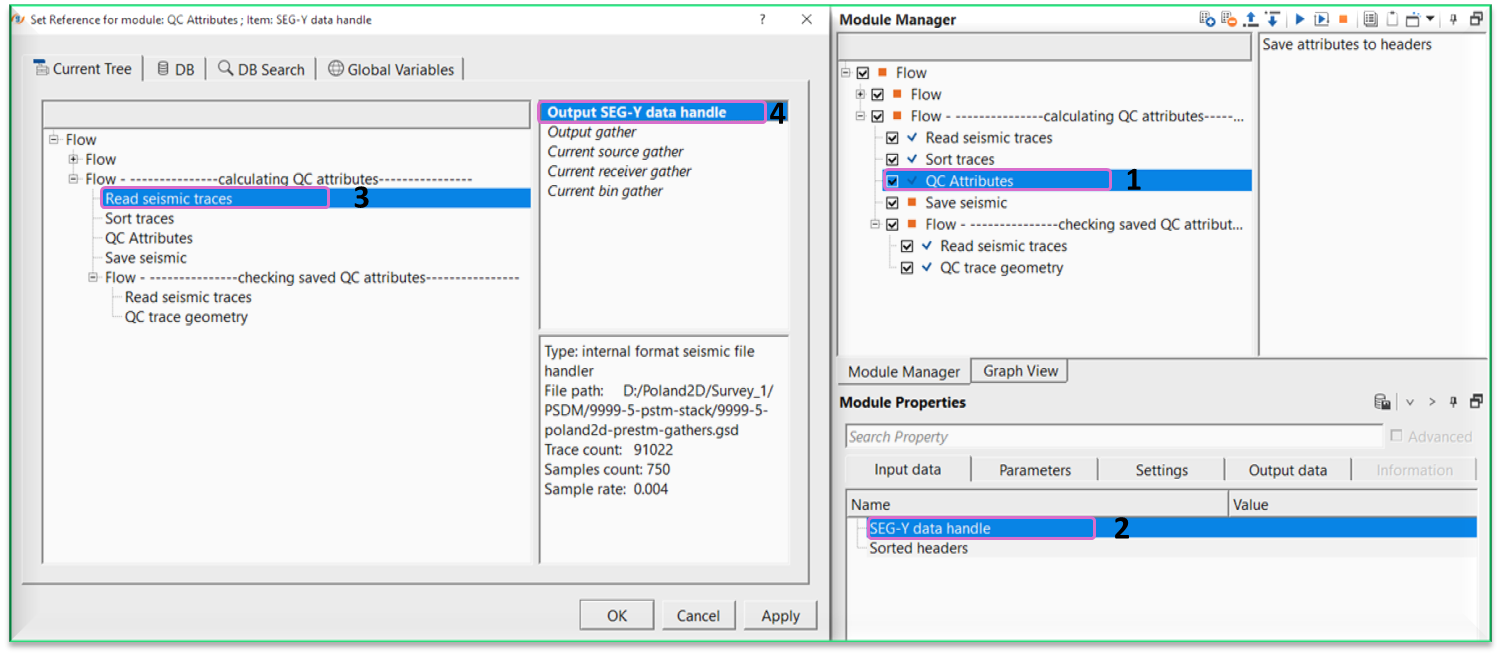Uncheck the Sort traces module checkbox

892,160
